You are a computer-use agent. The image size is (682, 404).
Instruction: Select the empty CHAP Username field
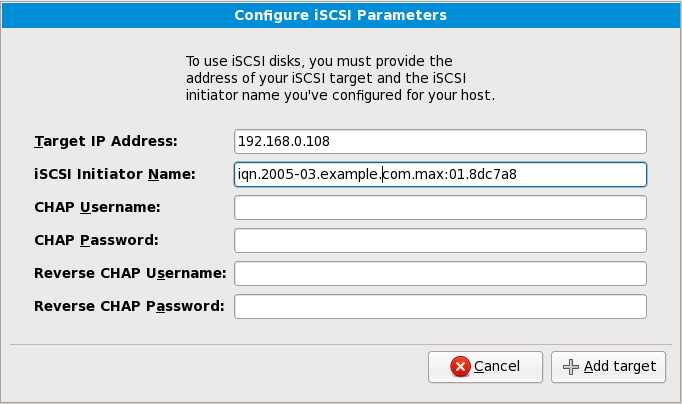[x=440, y=207]
